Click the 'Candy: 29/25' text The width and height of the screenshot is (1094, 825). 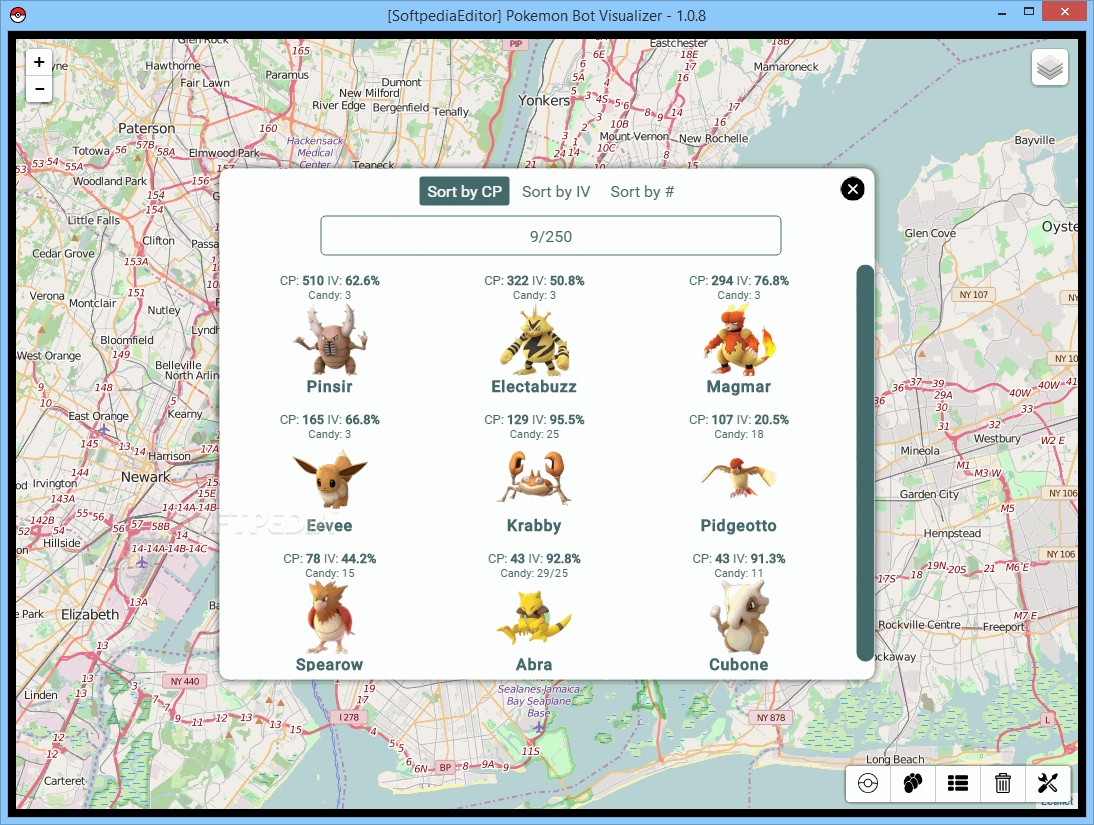coord(534,573)
